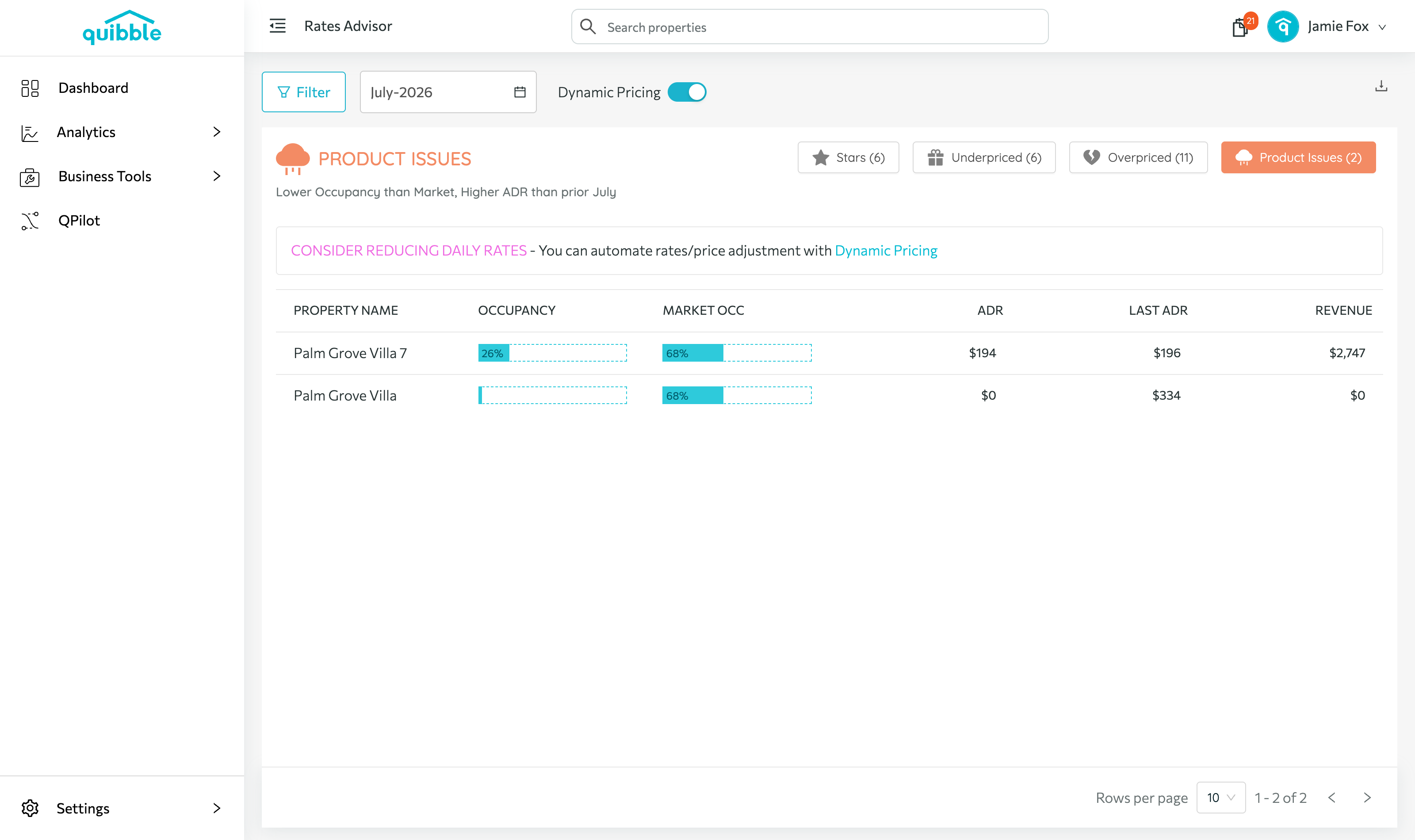This screenshot has height=840, width=1415.
Task: Expand the Analytics submenu chevron
Action: [x=217, y=132]
